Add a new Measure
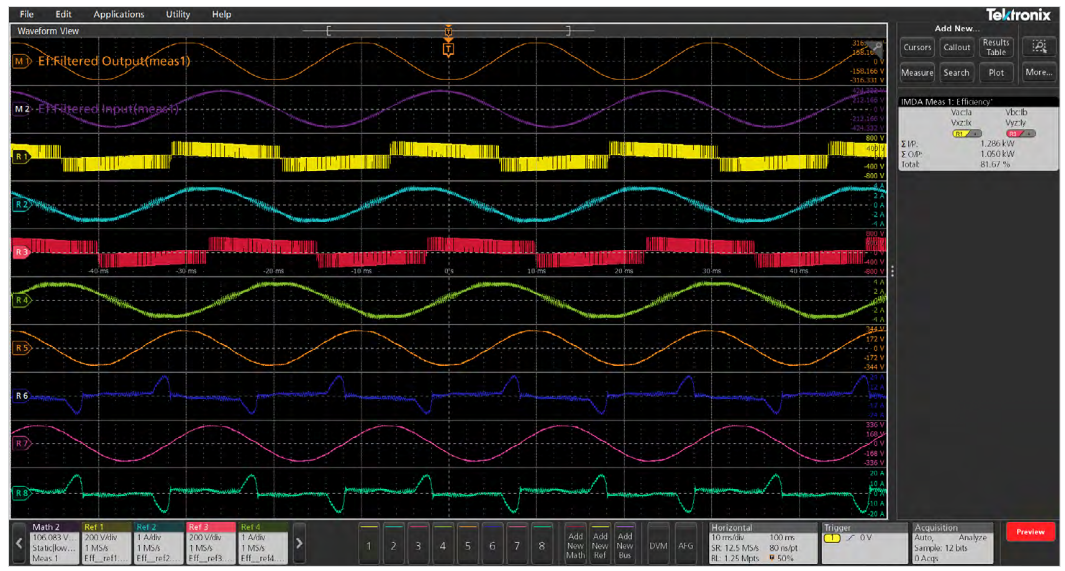This screenshot has height=571, width=1065. (x=916, y=72)
